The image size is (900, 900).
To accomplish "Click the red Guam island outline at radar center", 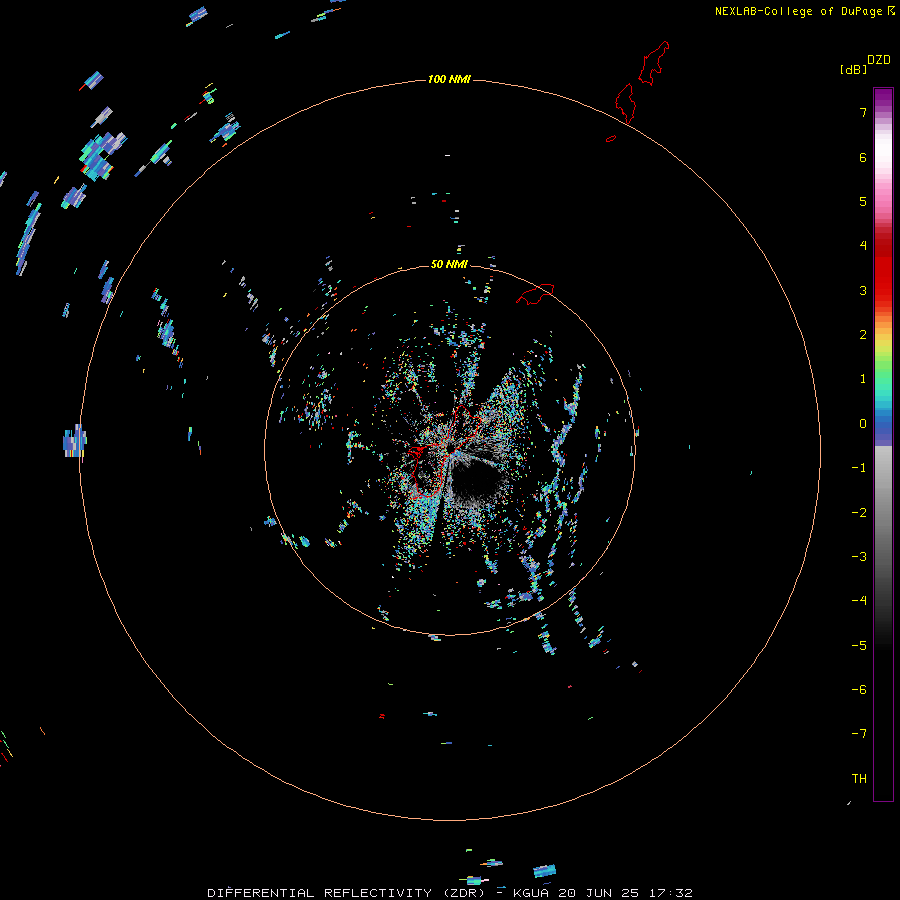I will coord(447,451).
